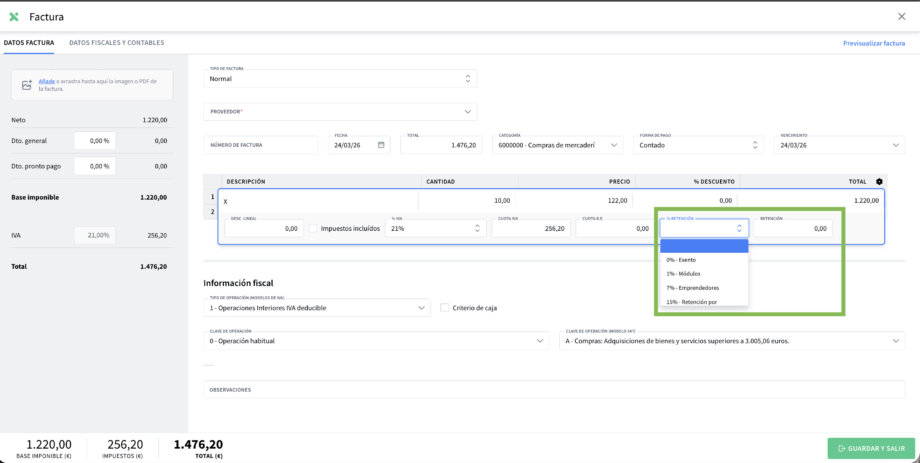Click the stepper arrows on % IVA field
920x463 pixels.
click(x=476, y=228)
